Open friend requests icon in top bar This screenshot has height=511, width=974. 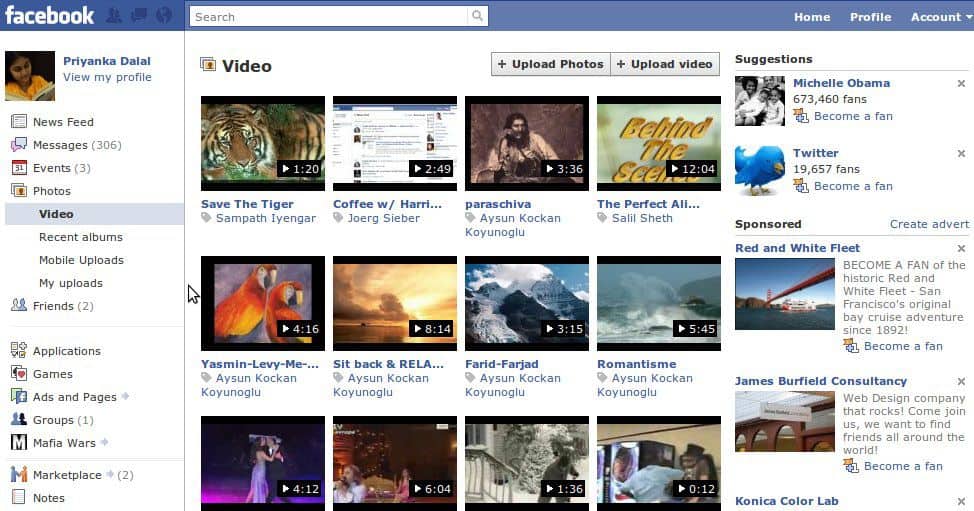[114, 15]
